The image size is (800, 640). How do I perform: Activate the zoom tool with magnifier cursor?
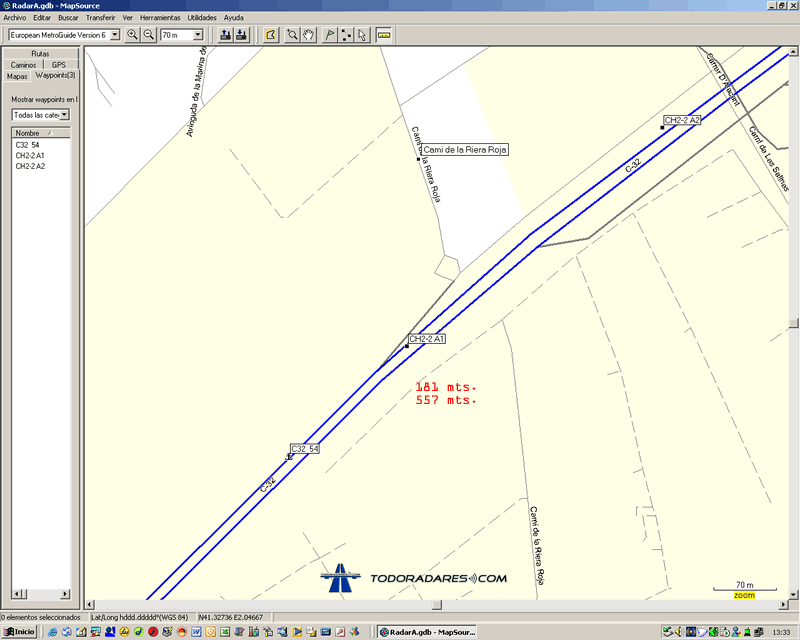tap(292, 35)
